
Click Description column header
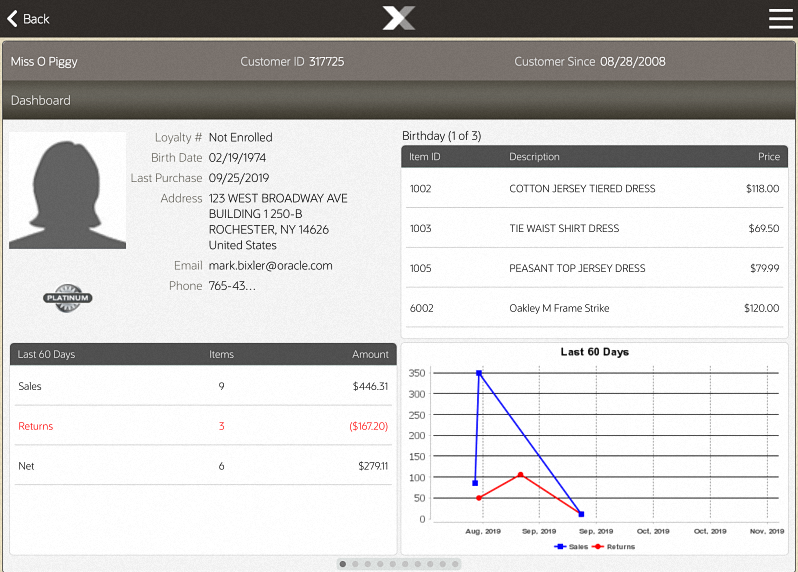pos(534,157)
